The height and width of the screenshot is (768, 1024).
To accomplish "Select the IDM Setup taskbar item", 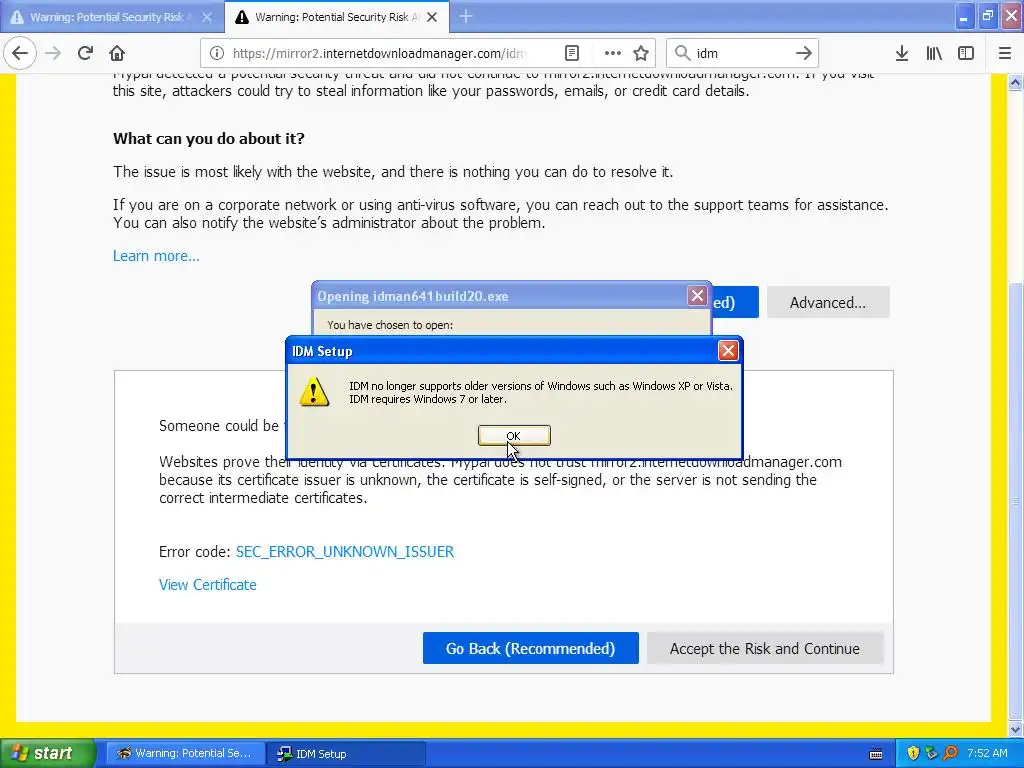I will (x=346, y=753).
